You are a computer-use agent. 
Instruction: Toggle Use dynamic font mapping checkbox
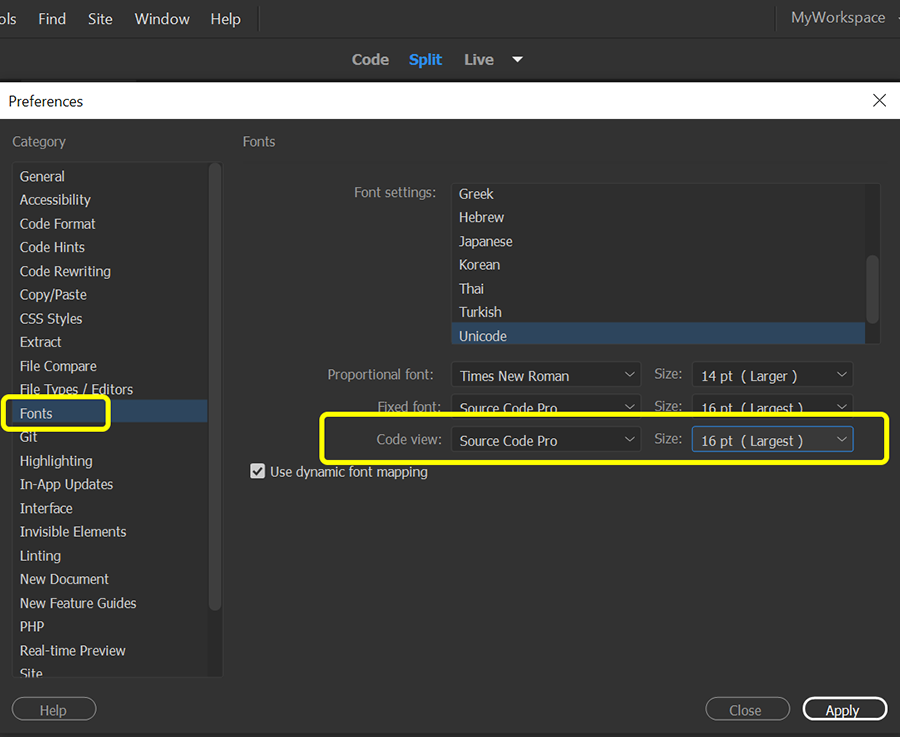[258, 471]
